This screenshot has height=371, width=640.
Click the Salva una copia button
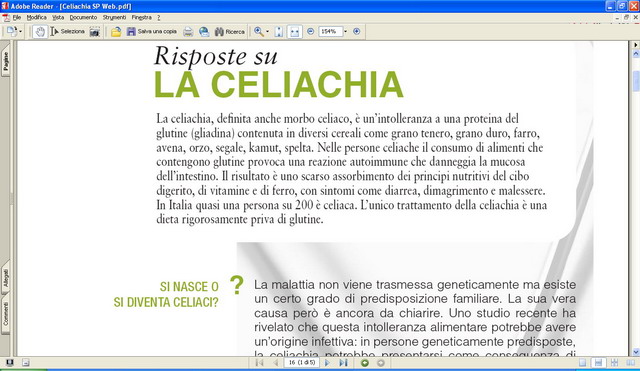click(x=151, y=31)
